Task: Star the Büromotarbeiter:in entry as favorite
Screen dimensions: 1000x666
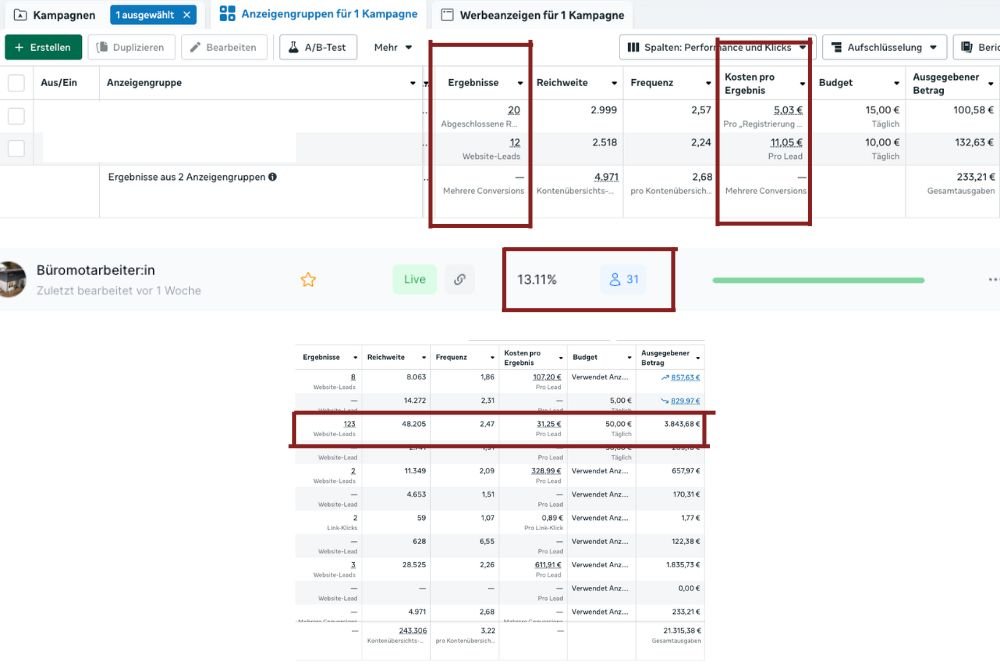Action: [308, 280]
